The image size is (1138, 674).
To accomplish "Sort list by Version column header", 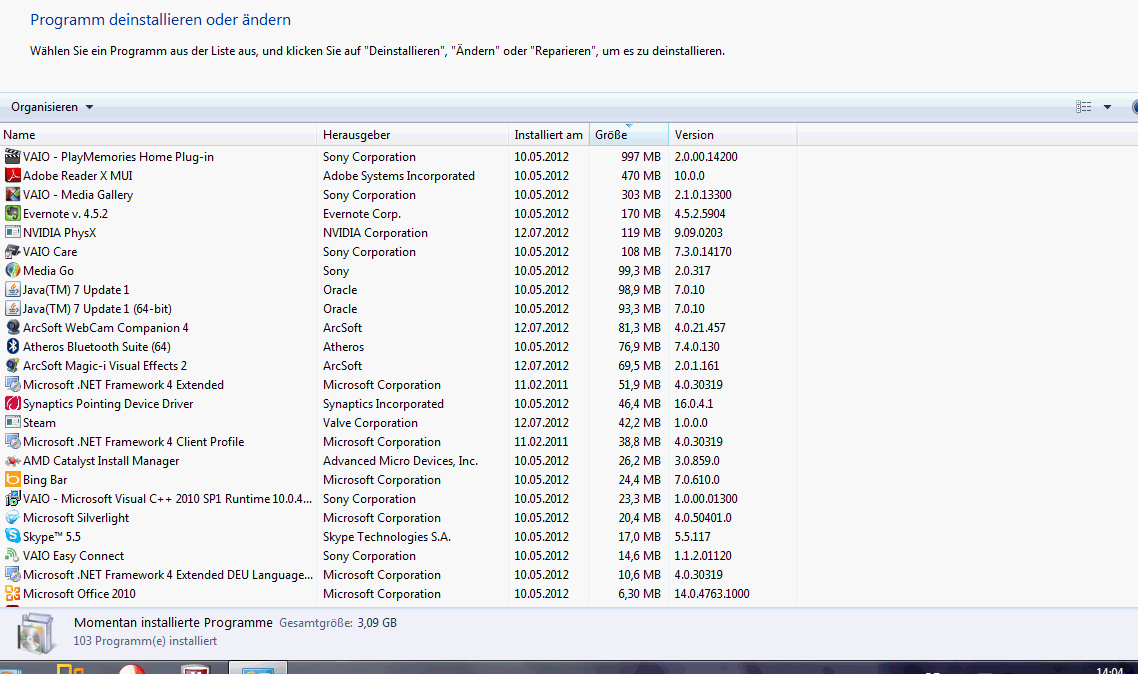I will [x=732, y=135].
